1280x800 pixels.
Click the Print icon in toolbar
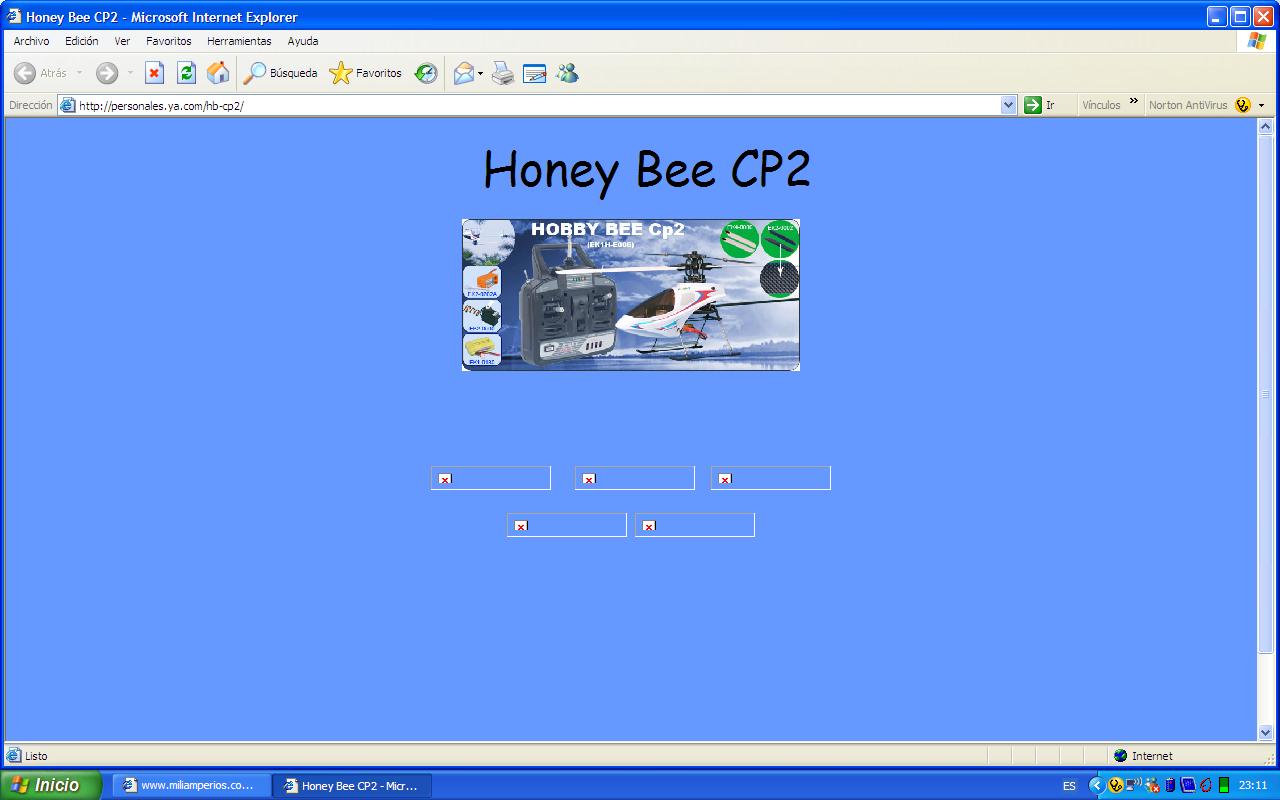(x=502, y=73)
